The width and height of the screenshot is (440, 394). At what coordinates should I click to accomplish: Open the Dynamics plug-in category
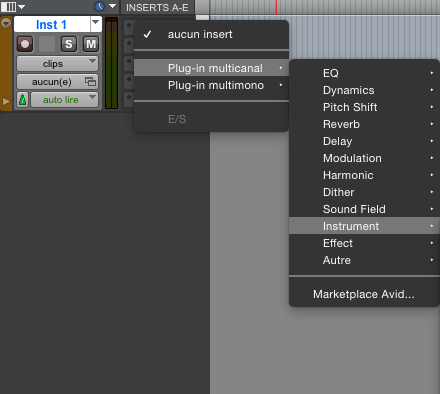364,90
